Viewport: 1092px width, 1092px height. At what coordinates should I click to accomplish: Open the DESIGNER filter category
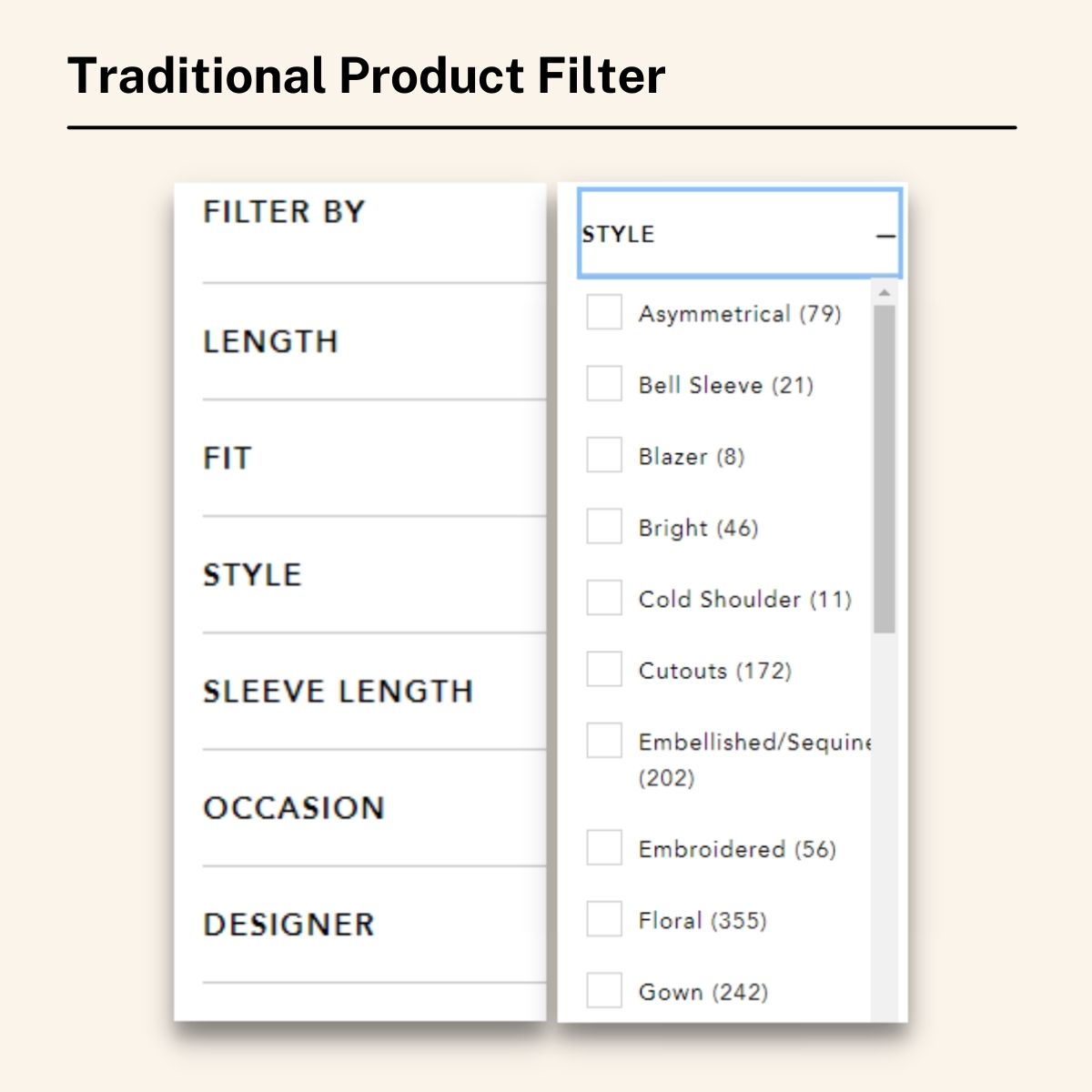[287, 923]
